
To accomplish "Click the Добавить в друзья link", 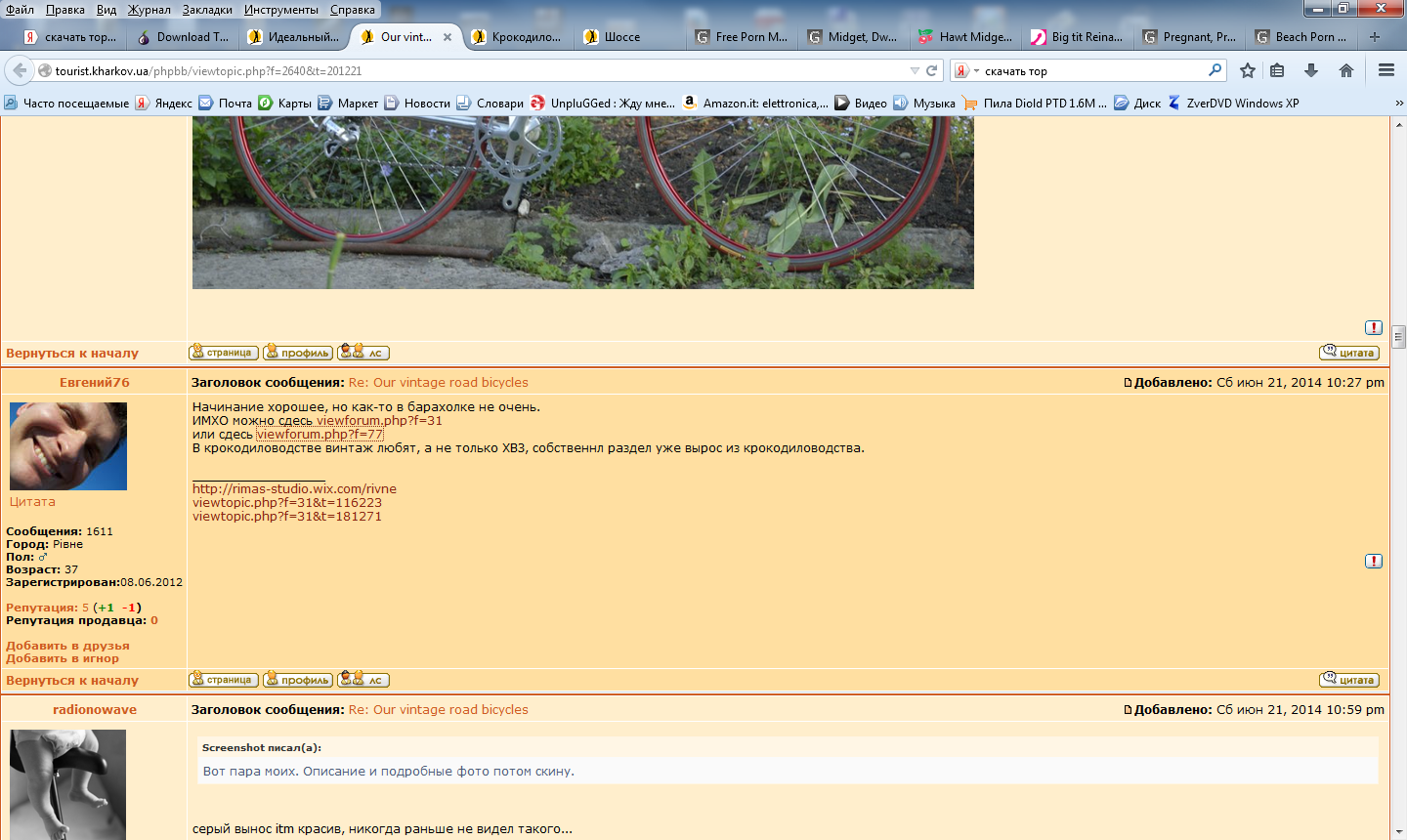I will 67,646.
